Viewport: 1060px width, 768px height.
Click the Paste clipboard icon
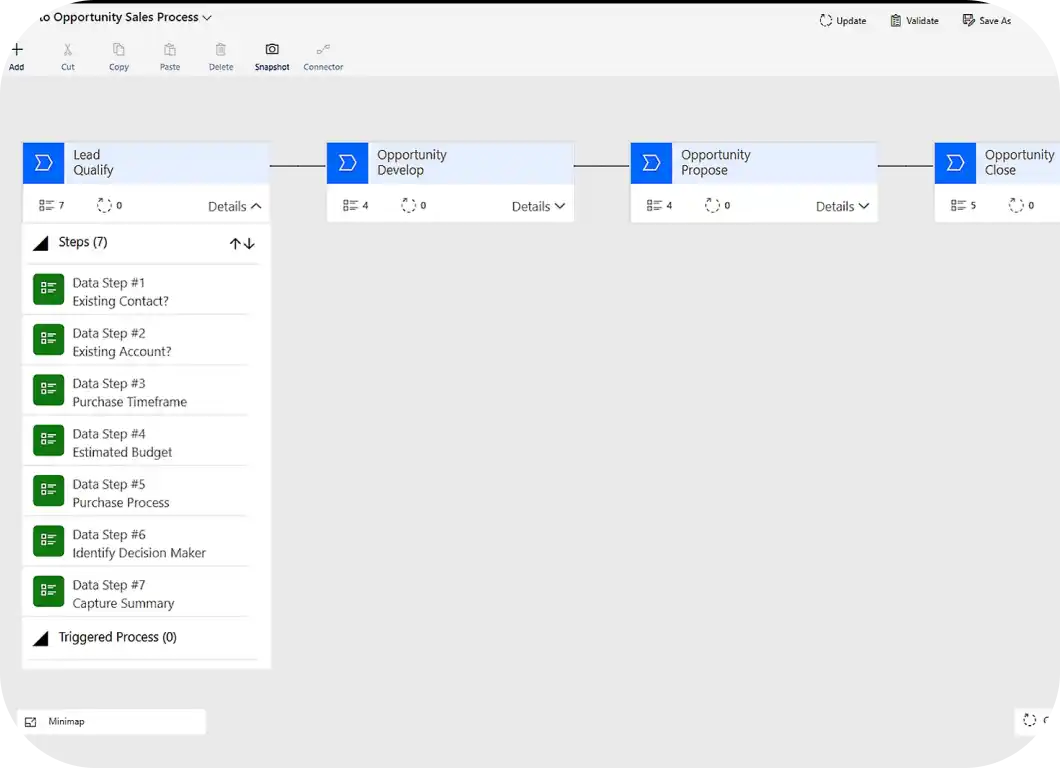[170, 50]
